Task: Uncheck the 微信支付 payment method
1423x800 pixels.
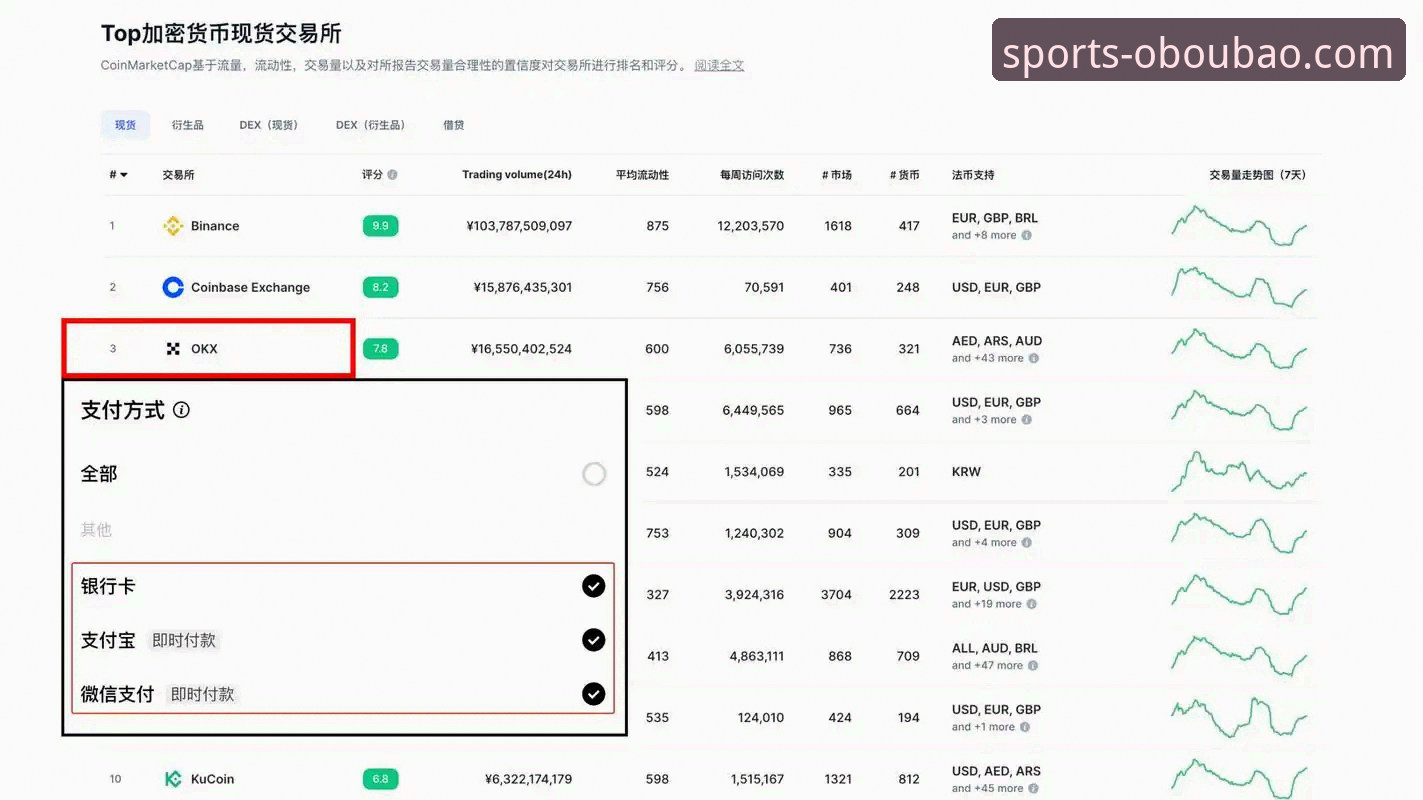Action: [594, 694]
